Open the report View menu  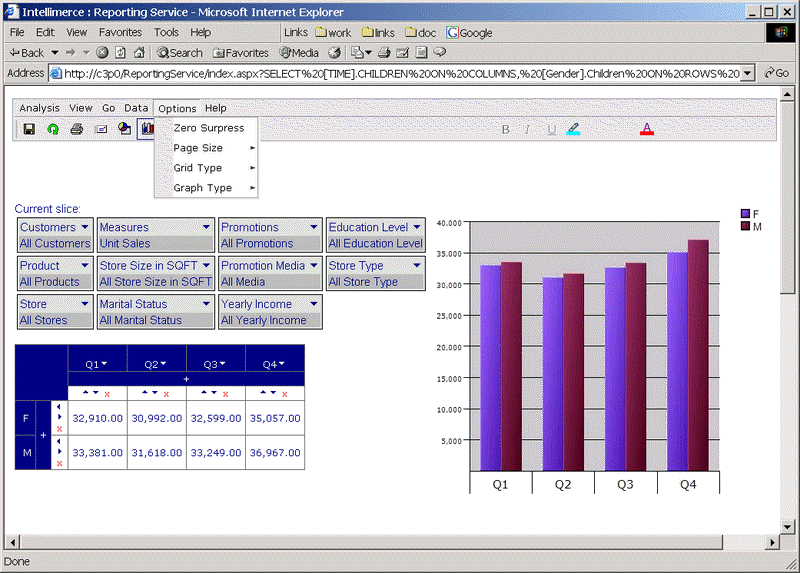(81, 108)
